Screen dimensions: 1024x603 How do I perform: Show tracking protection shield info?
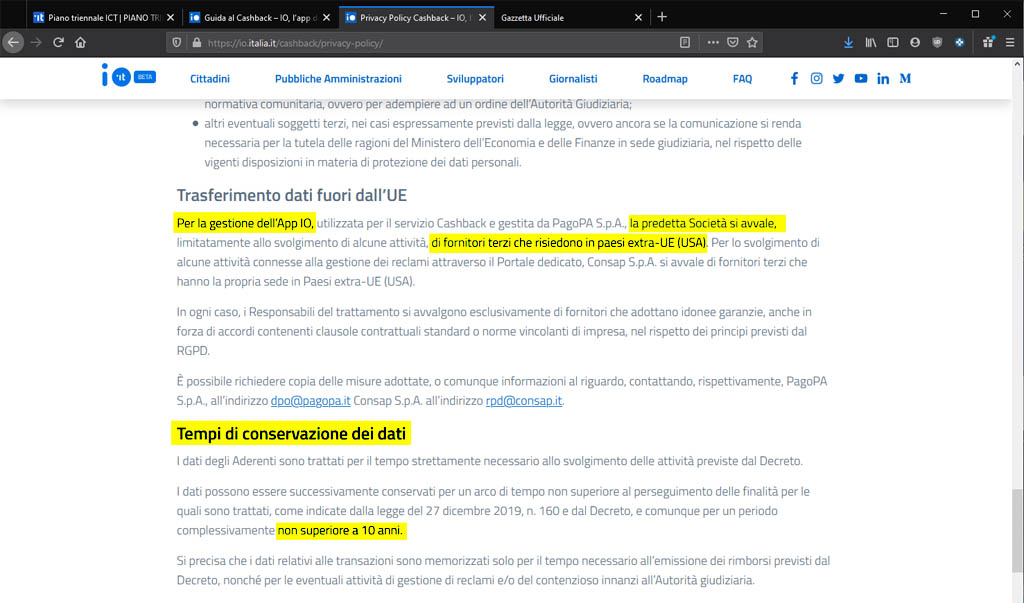(x=176, y=42)
